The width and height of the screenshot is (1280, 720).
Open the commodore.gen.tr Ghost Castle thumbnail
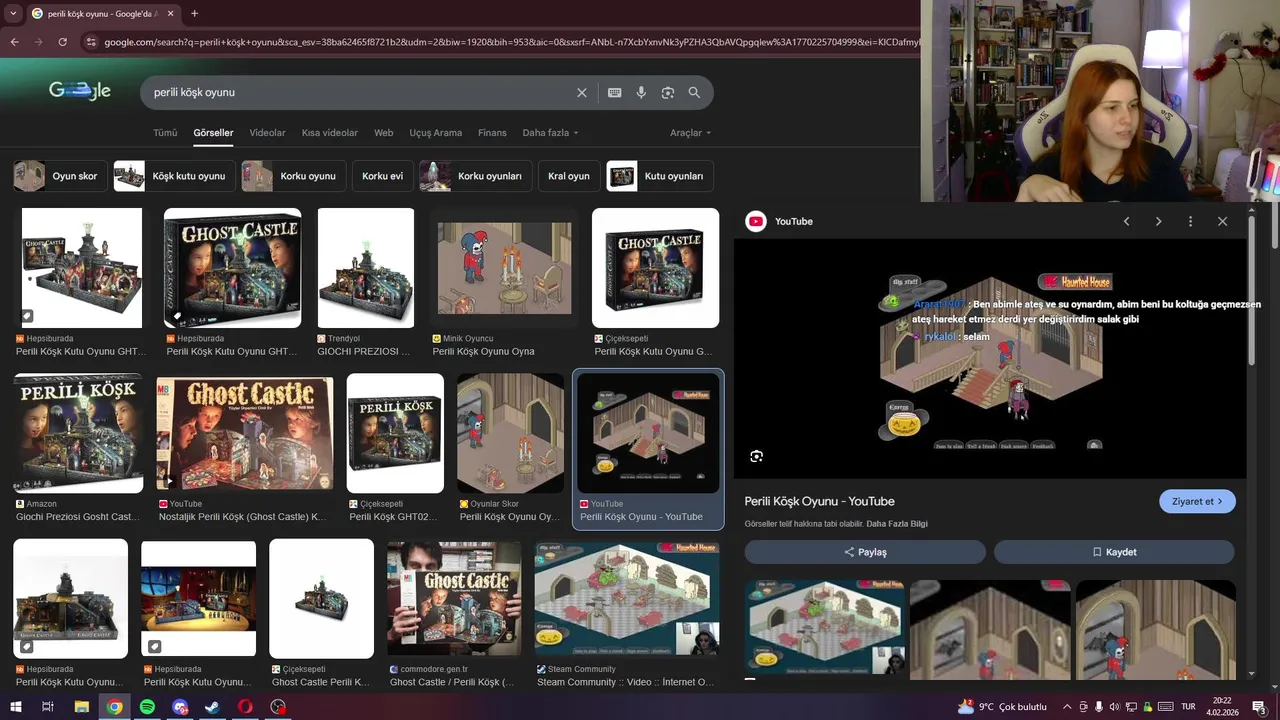[454, 599]
